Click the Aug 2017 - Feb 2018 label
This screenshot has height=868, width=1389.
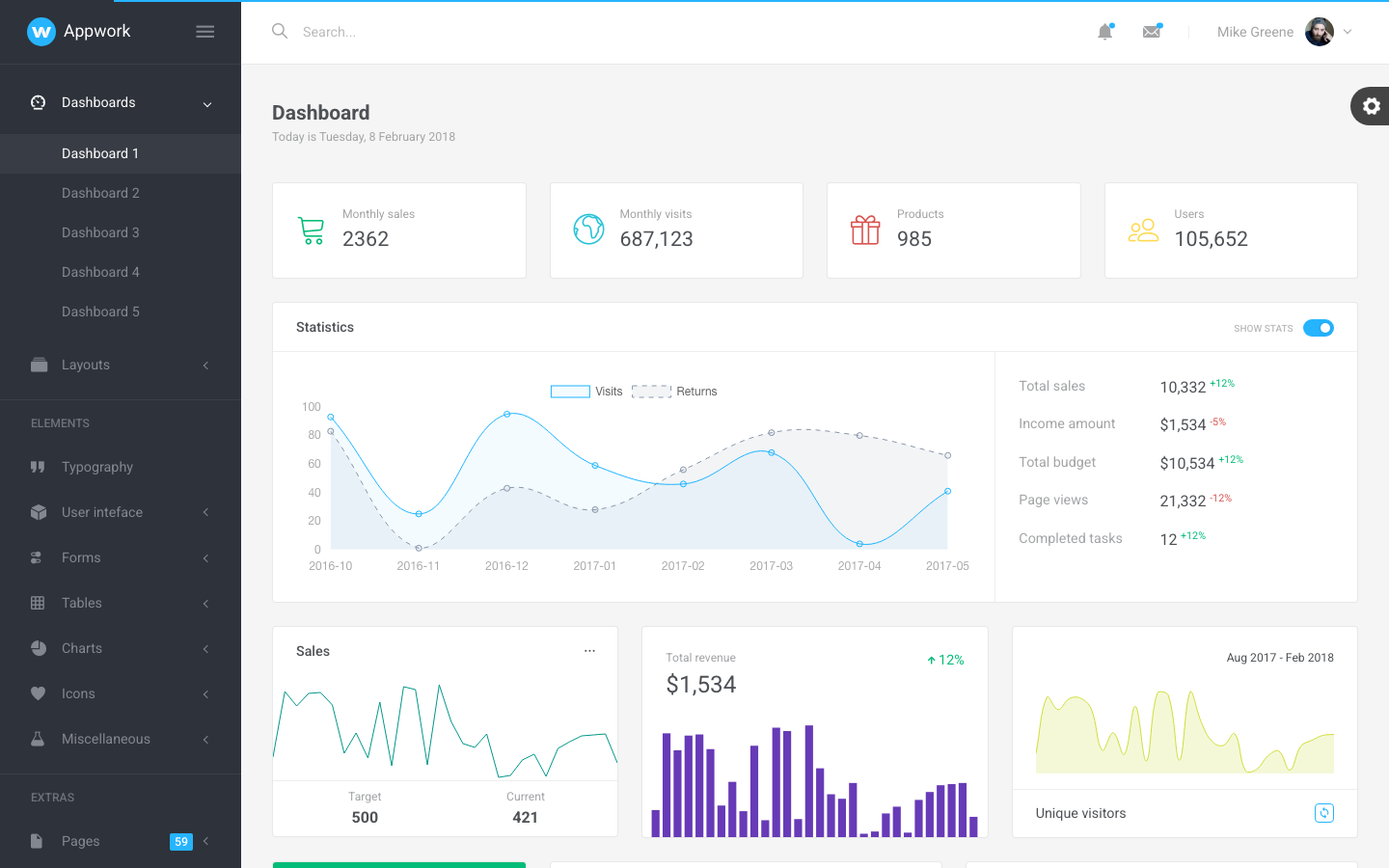[x=1280, y=658]
